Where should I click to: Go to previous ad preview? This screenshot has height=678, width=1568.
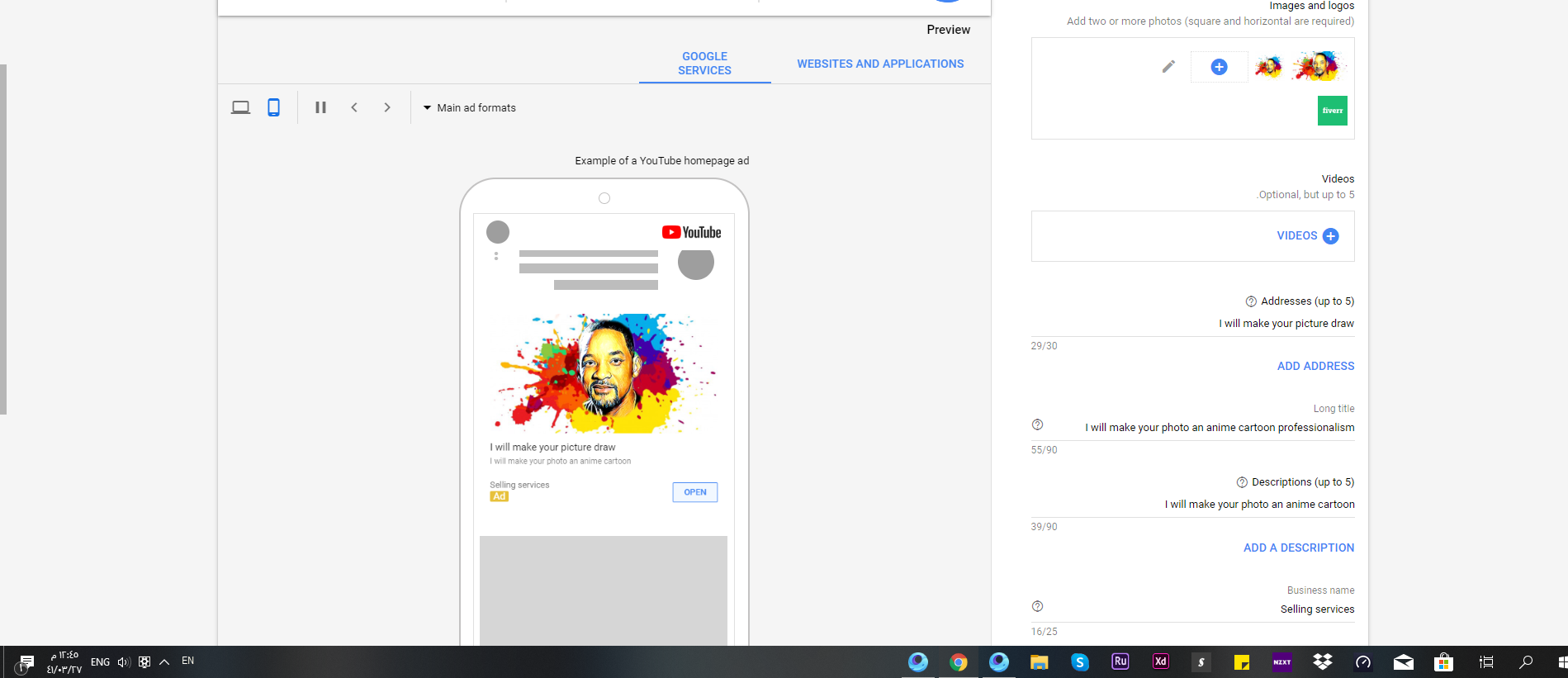point(354,107)
